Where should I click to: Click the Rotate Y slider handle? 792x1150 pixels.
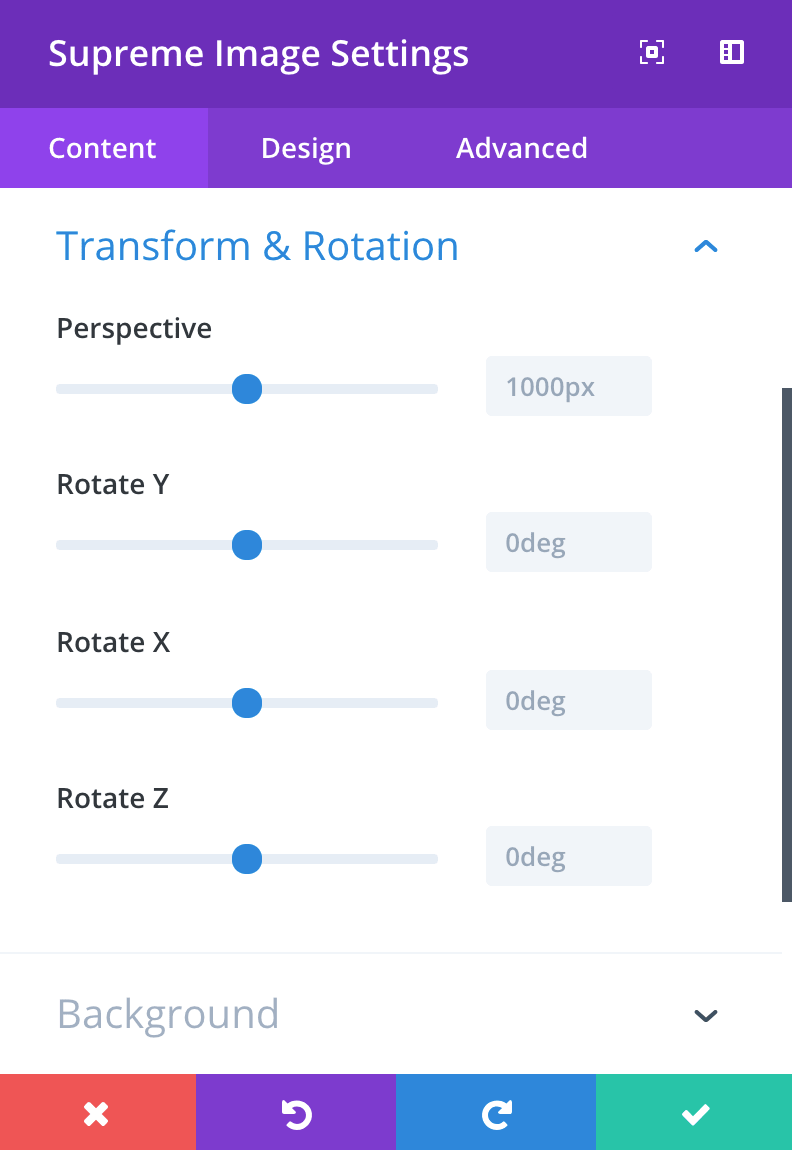click(247, 545)
